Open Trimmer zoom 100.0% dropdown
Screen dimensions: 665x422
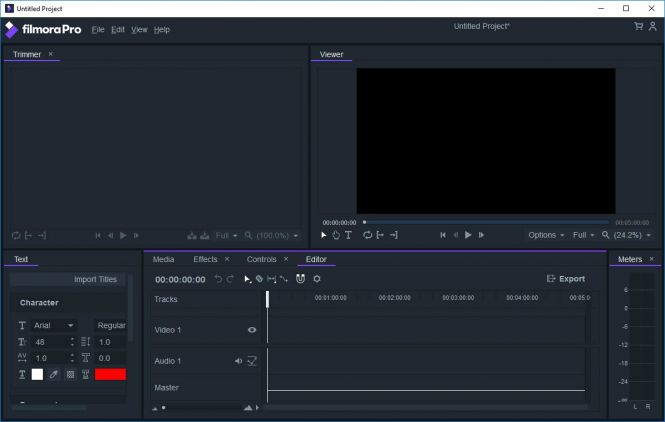click(x=277, y=235)
